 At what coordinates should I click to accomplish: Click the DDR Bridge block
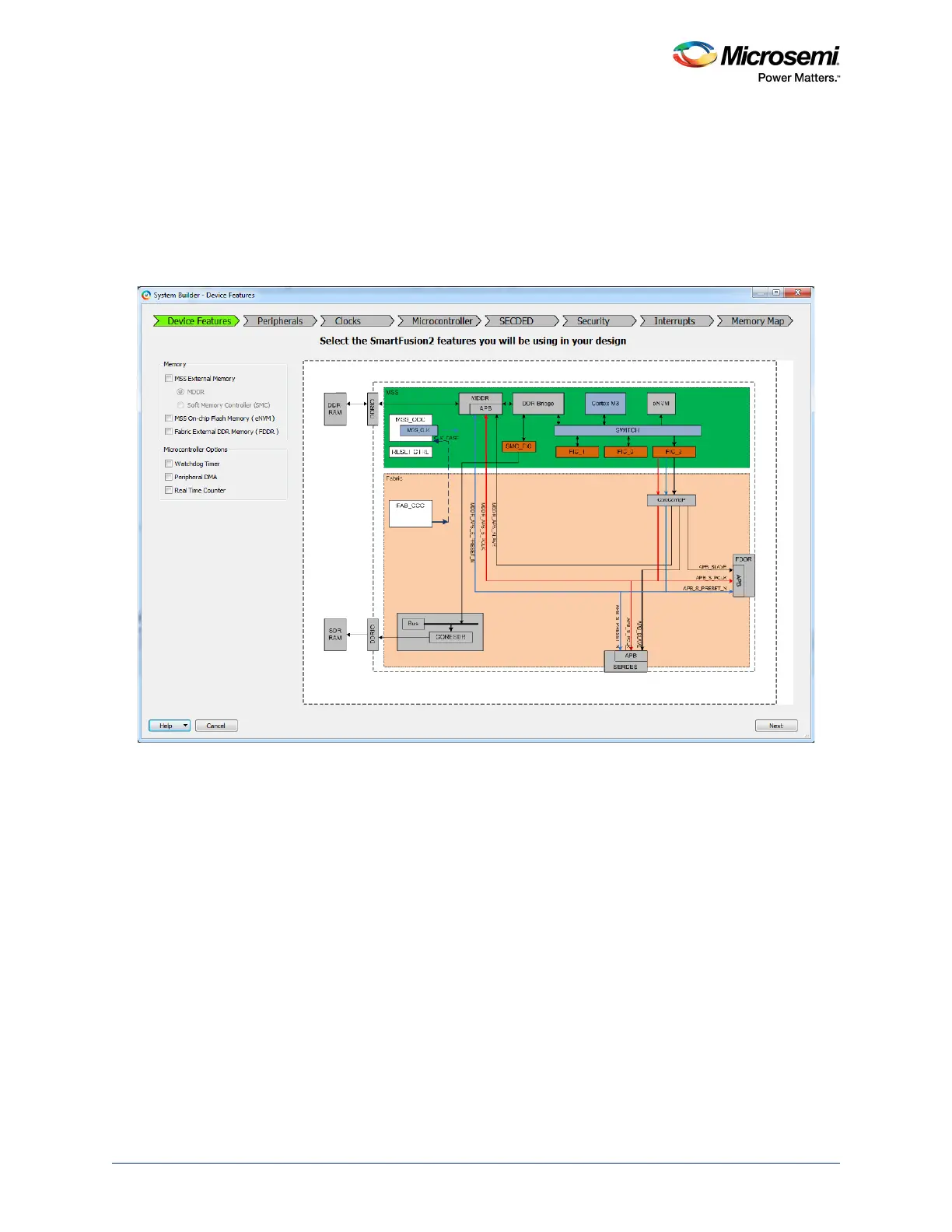[538, 404]
